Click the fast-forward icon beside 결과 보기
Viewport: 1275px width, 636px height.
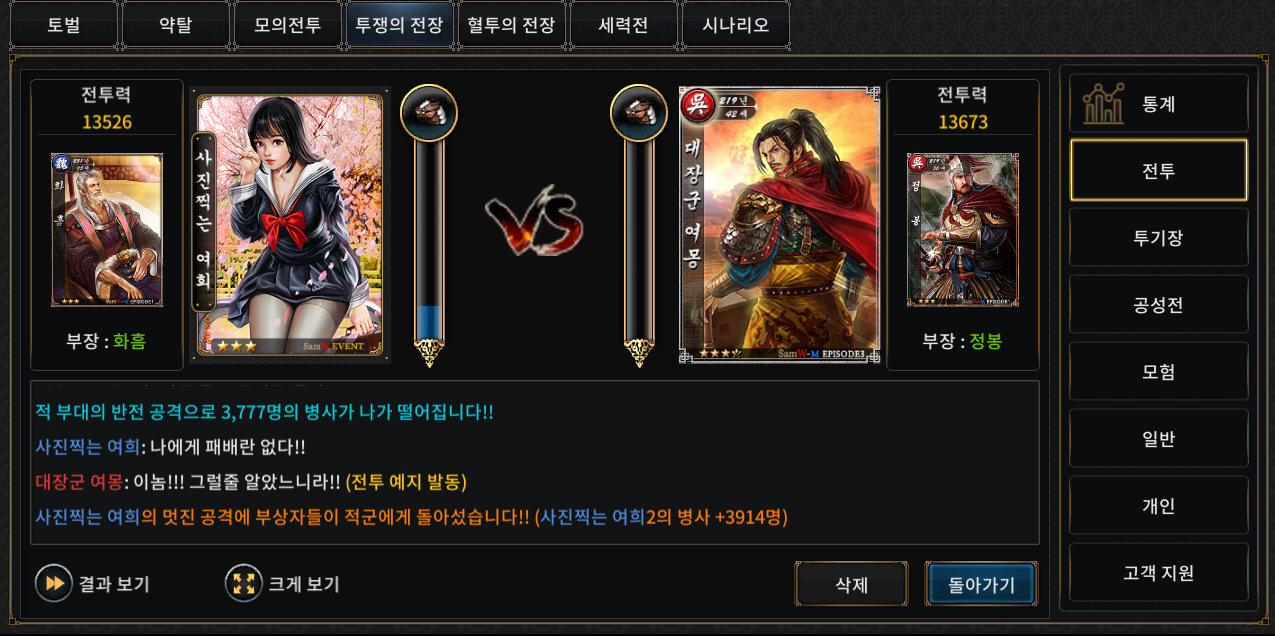coord(54,584)
